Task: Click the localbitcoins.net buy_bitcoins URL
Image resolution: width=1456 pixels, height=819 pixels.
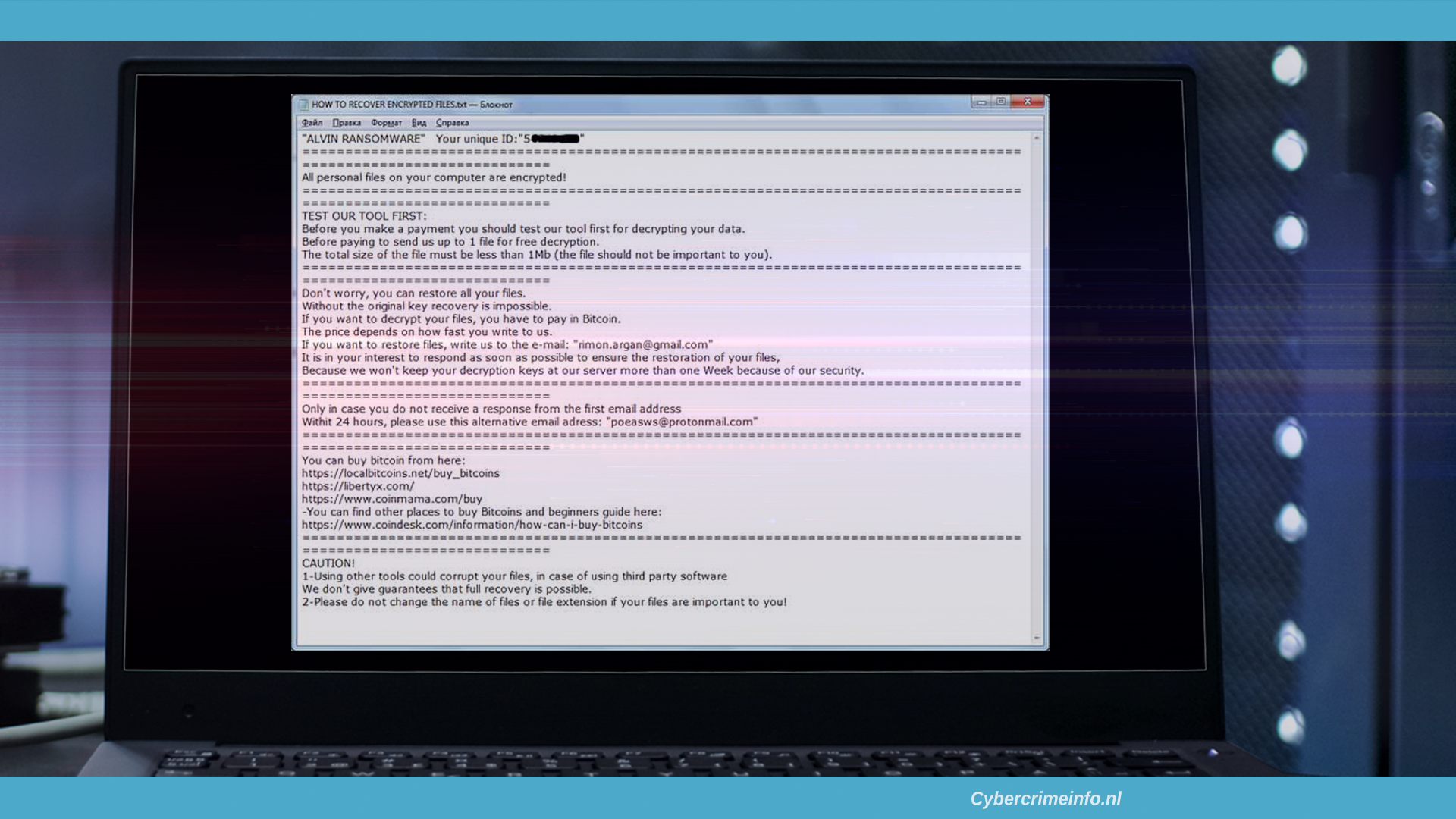Action: (x=400, y=473)
